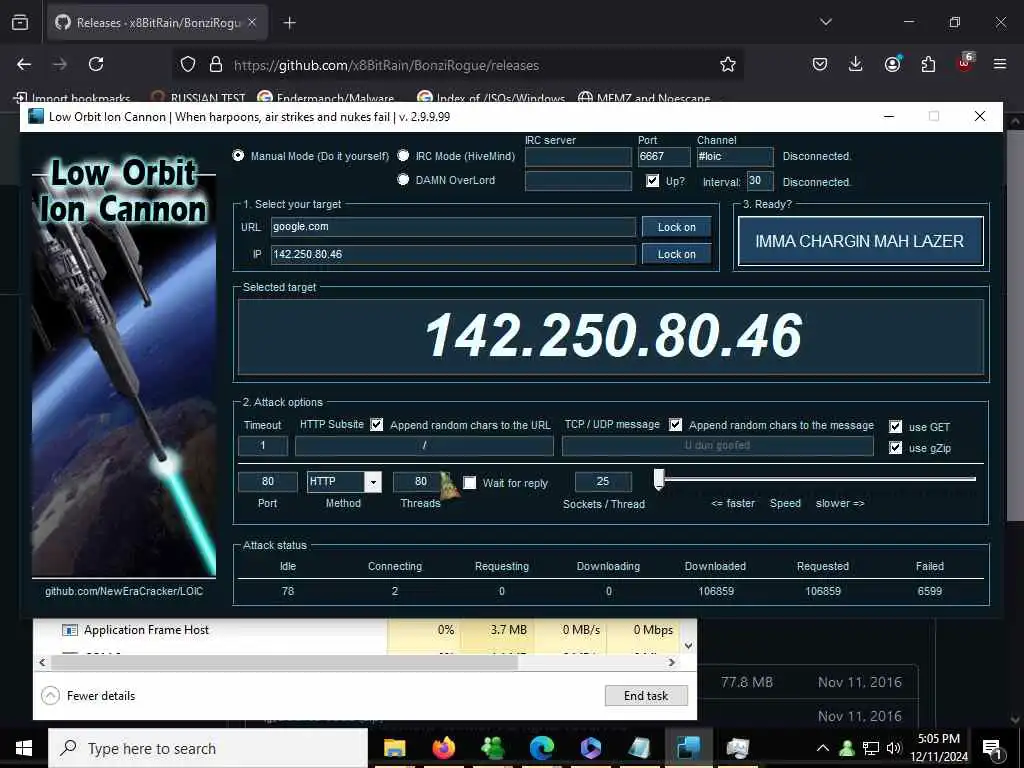The width and height of the screenshot is (1024, 768).
Task: Open the tracking protection shield icon
Action: click(188, 64)
